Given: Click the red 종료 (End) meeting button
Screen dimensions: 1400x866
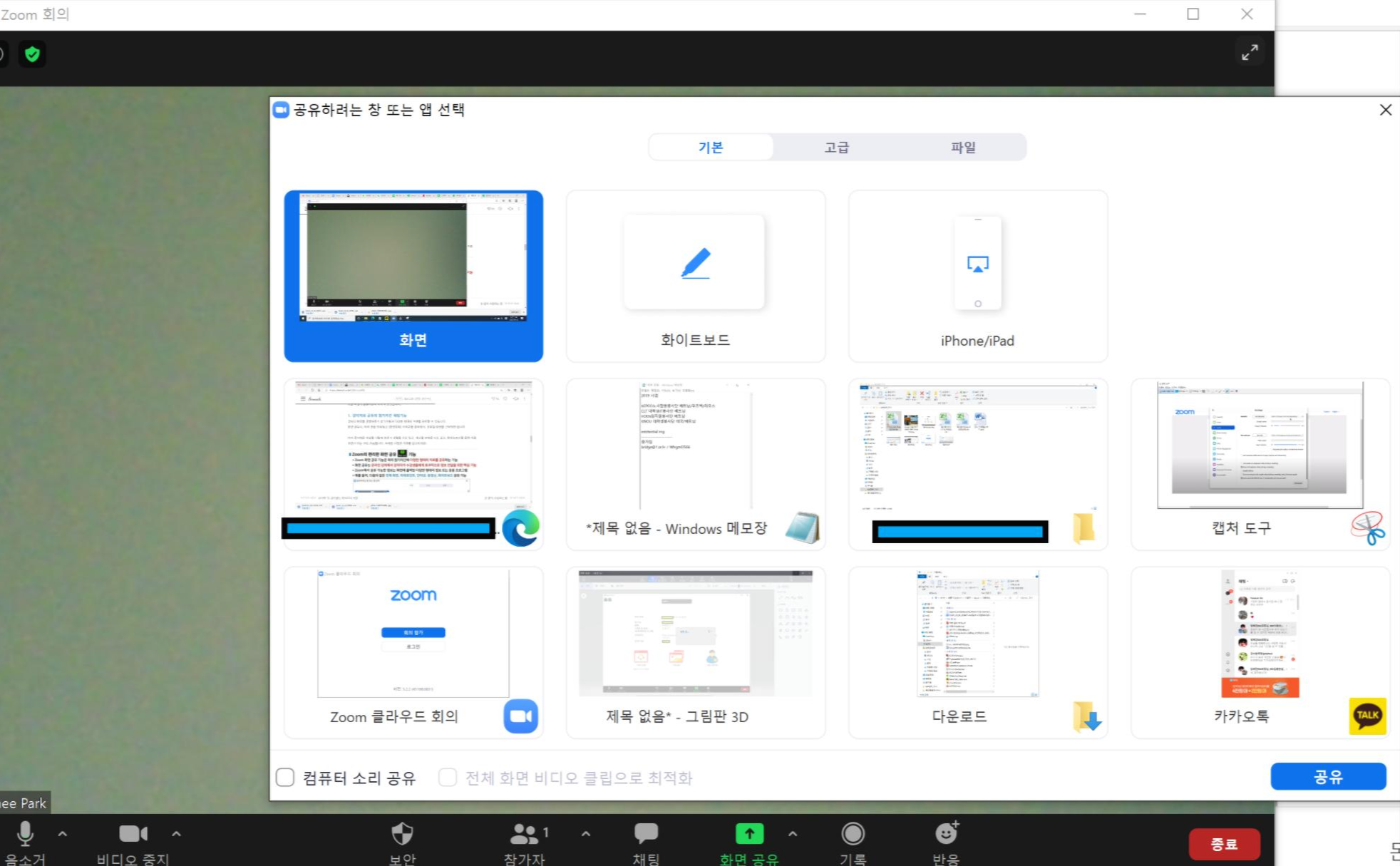Looking at the screenshot, I should click(x=1224, y=844).
